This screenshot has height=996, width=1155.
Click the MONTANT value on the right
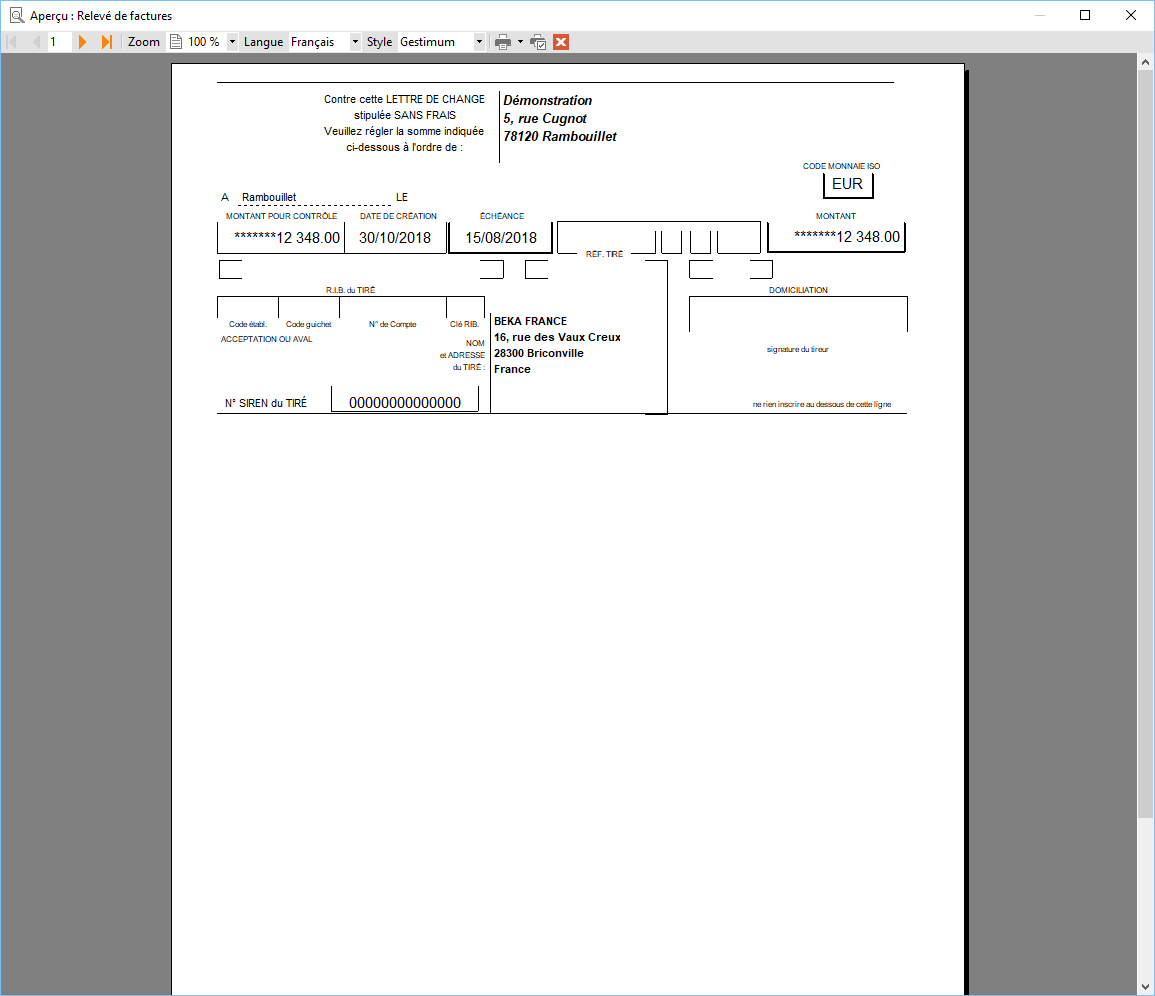(x=847, y=237)
